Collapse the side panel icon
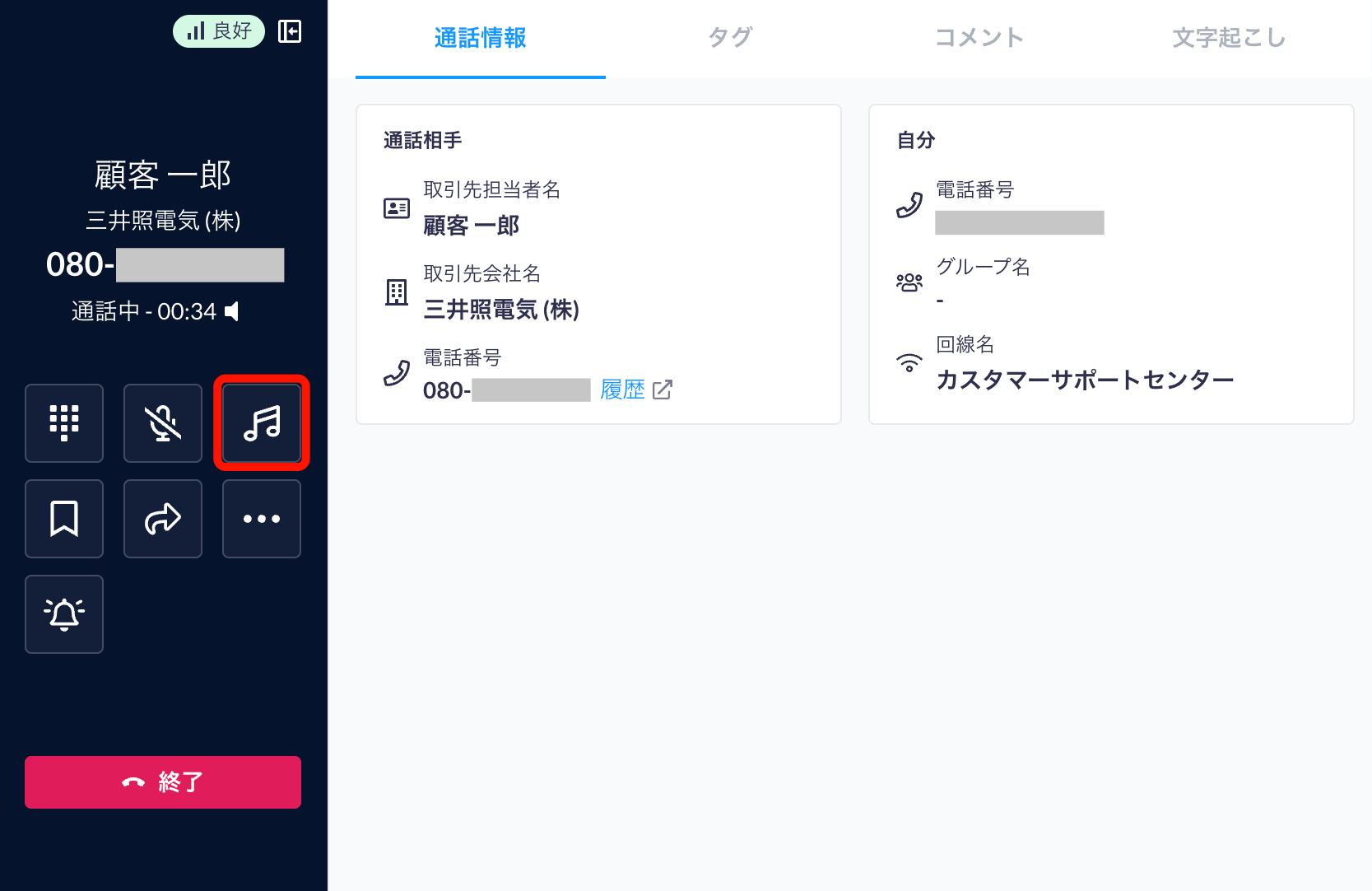Screen dimensions: 1372x891 coord(290,31)
